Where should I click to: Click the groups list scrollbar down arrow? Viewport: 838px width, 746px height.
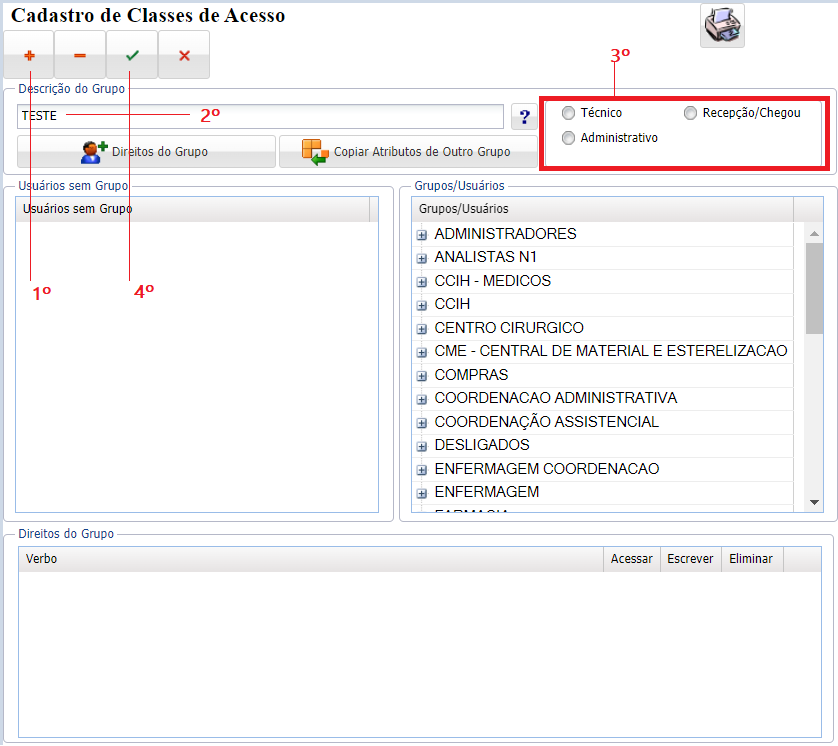[x=815, y=502]
